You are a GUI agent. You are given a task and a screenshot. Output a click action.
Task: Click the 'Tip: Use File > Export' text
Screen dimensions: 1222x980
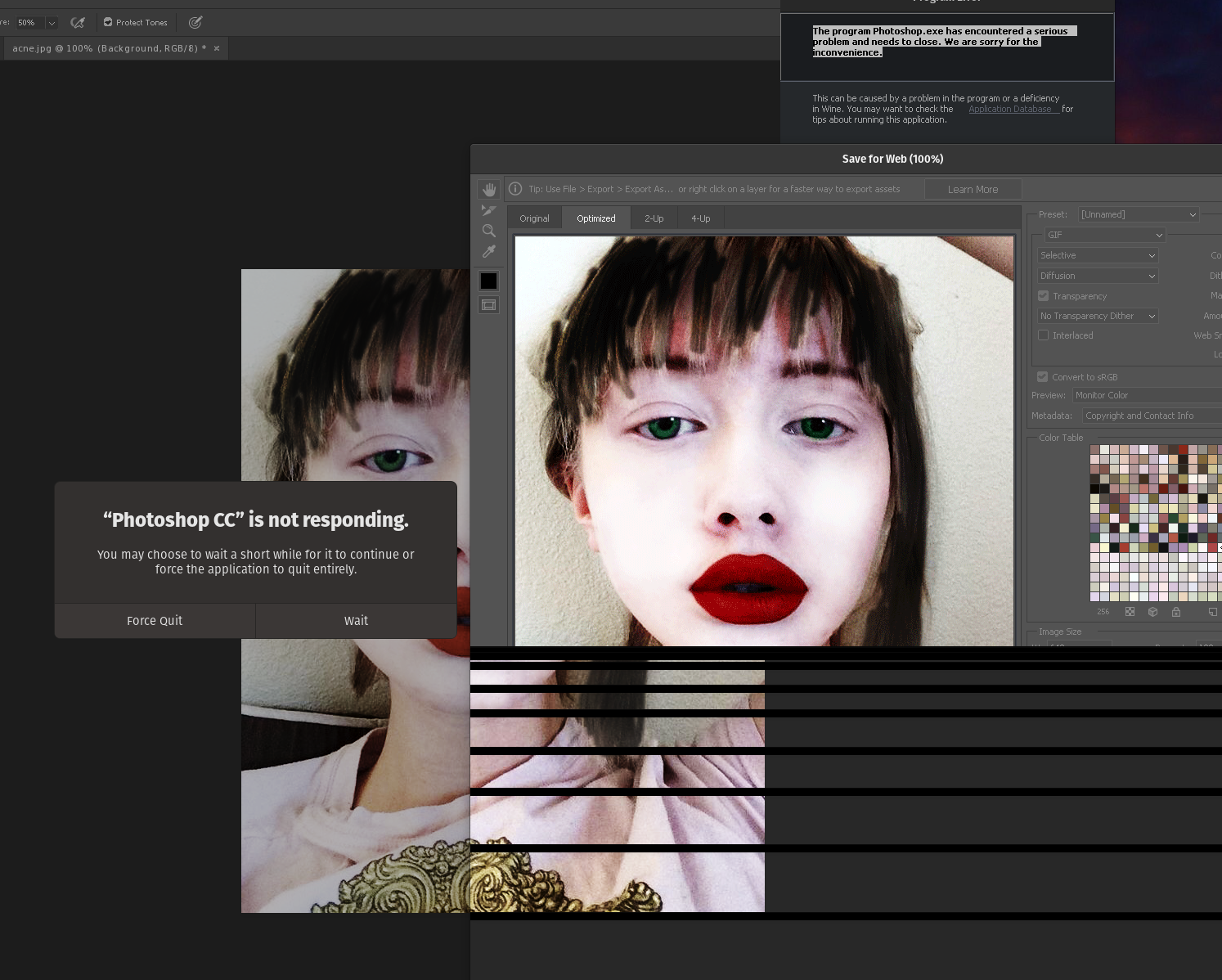pos(714,189)
